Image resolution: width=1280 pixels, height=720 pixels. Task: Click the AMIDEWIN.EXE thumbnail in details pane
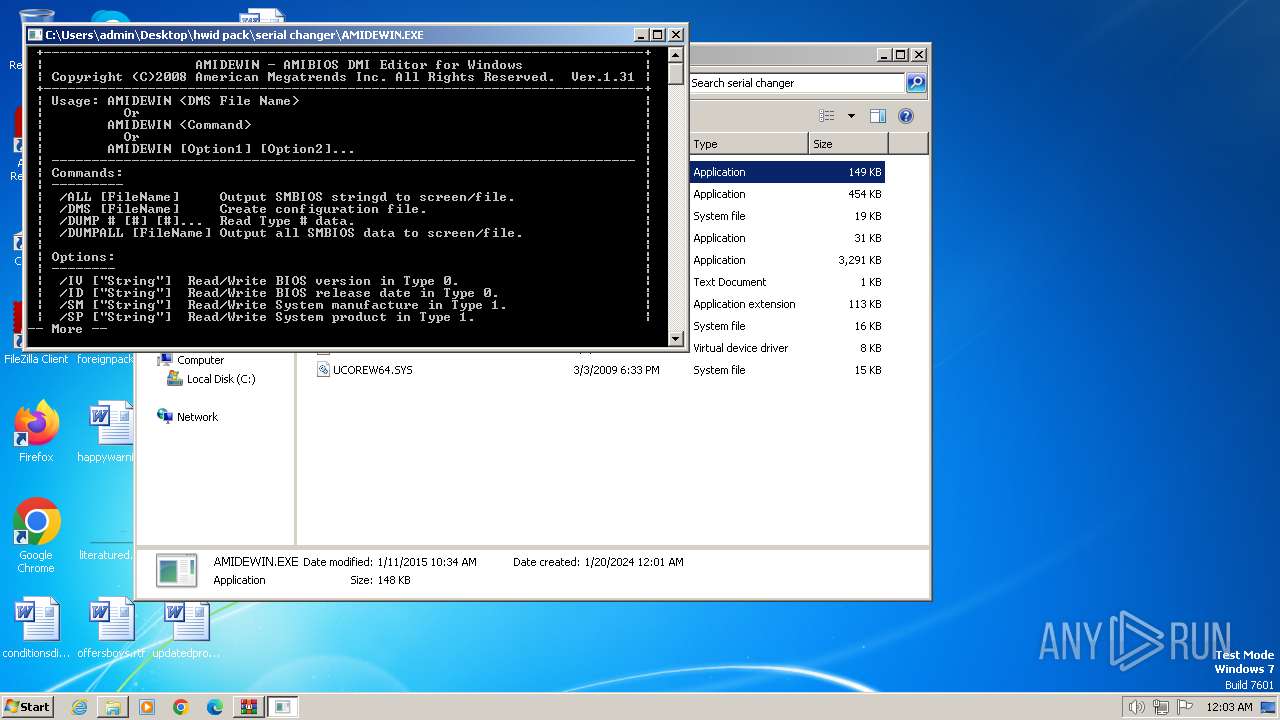[177, 570]
